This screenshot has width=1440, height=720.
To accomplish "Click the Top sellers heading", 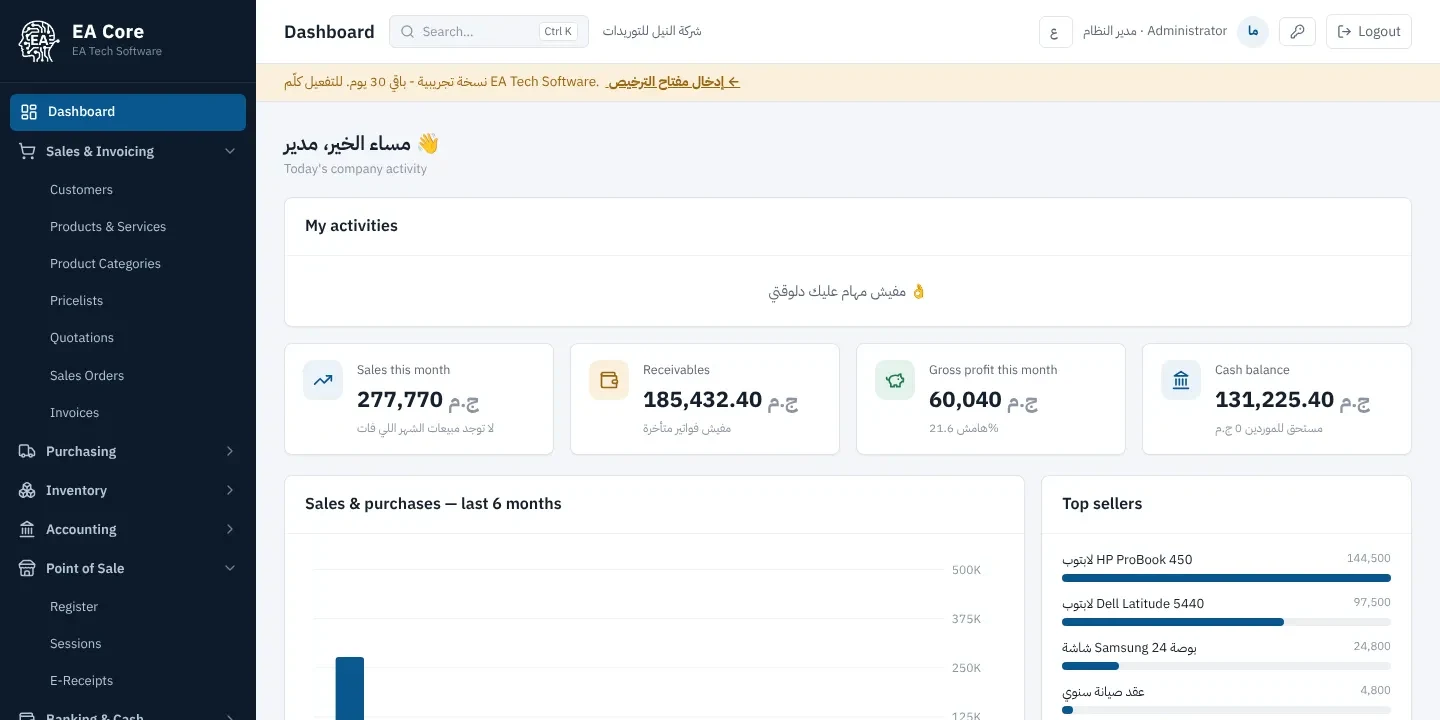I will (1102, 504).
